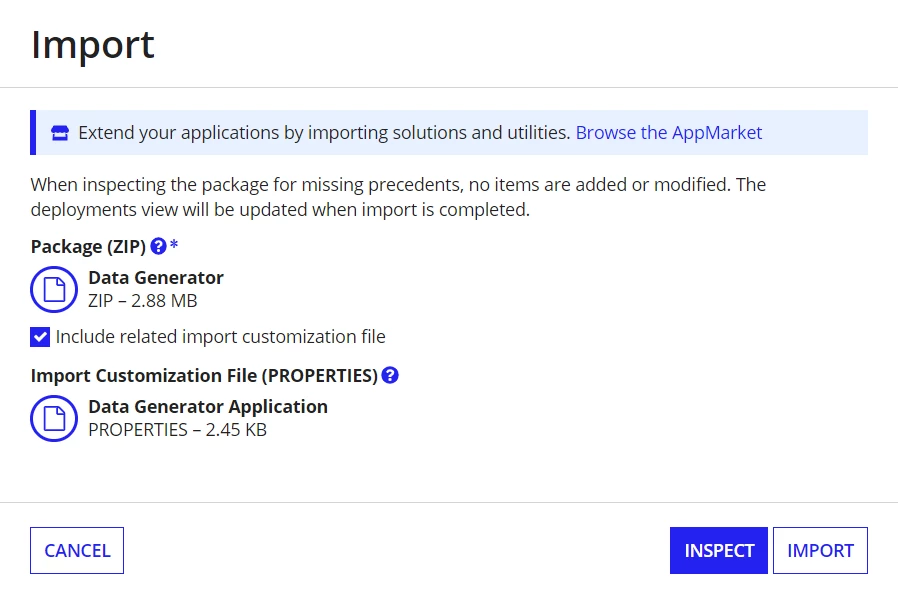Screen dimensions: 898x598
Task: Click the AppMarket storefront icon in banner
Action: click(60, 133)
